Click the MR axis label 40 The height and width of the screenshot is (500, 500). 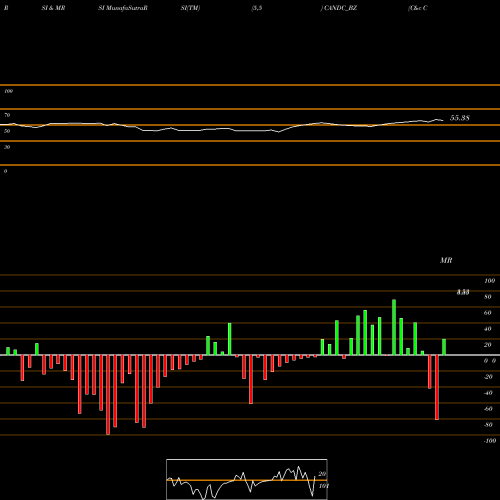pos(488,329)
